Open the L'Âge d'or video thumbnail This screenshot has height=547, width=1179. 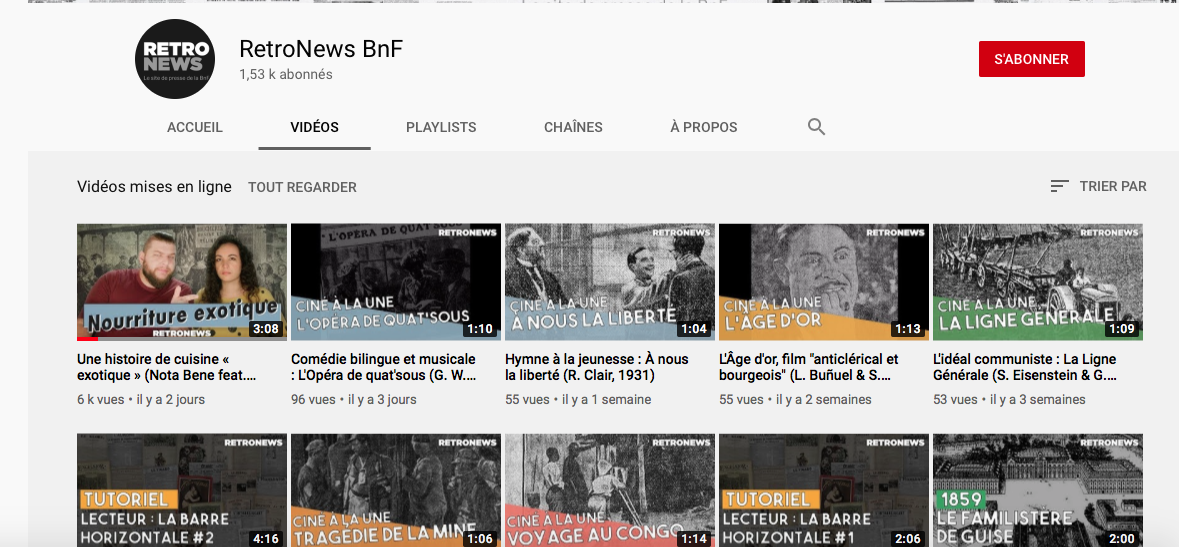tap(824, 282)
